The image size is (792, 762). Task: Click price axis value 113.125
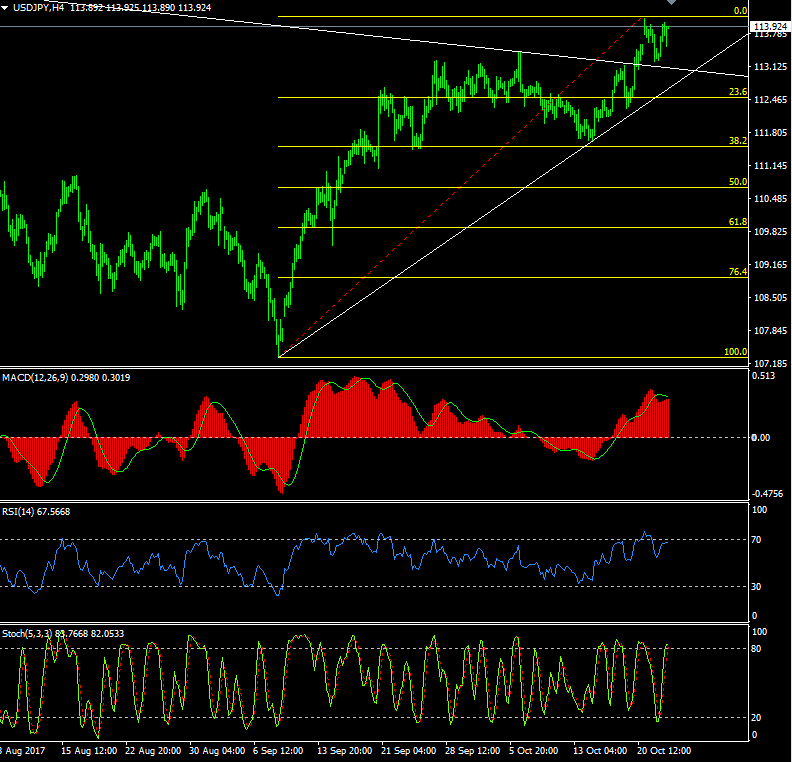pyautogui.click(x=770, y=67)
